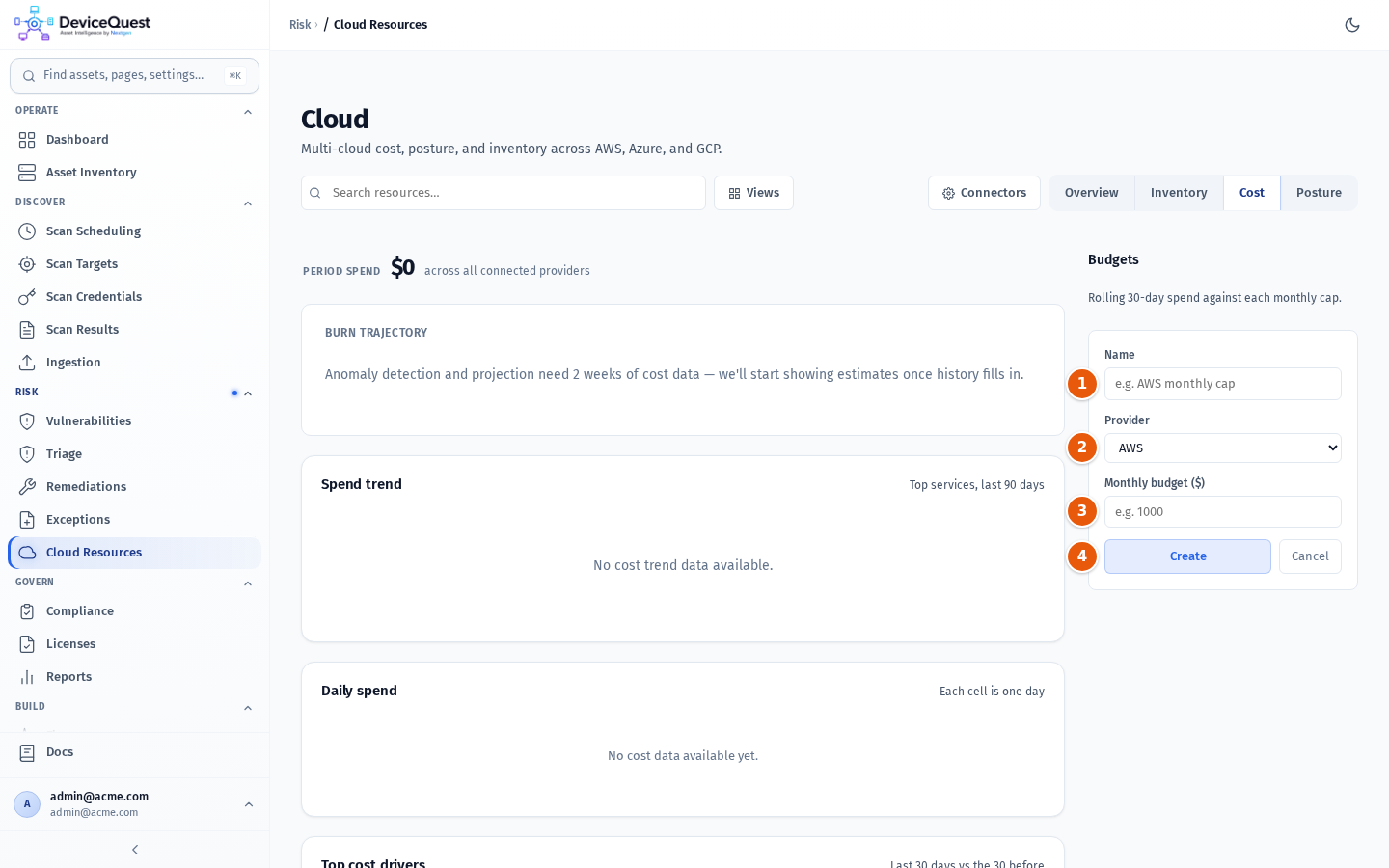The height and width of the screenshot is (868, 1389).
Task: Collapse the Operate sidebar section
Action: tap(248, 112)
